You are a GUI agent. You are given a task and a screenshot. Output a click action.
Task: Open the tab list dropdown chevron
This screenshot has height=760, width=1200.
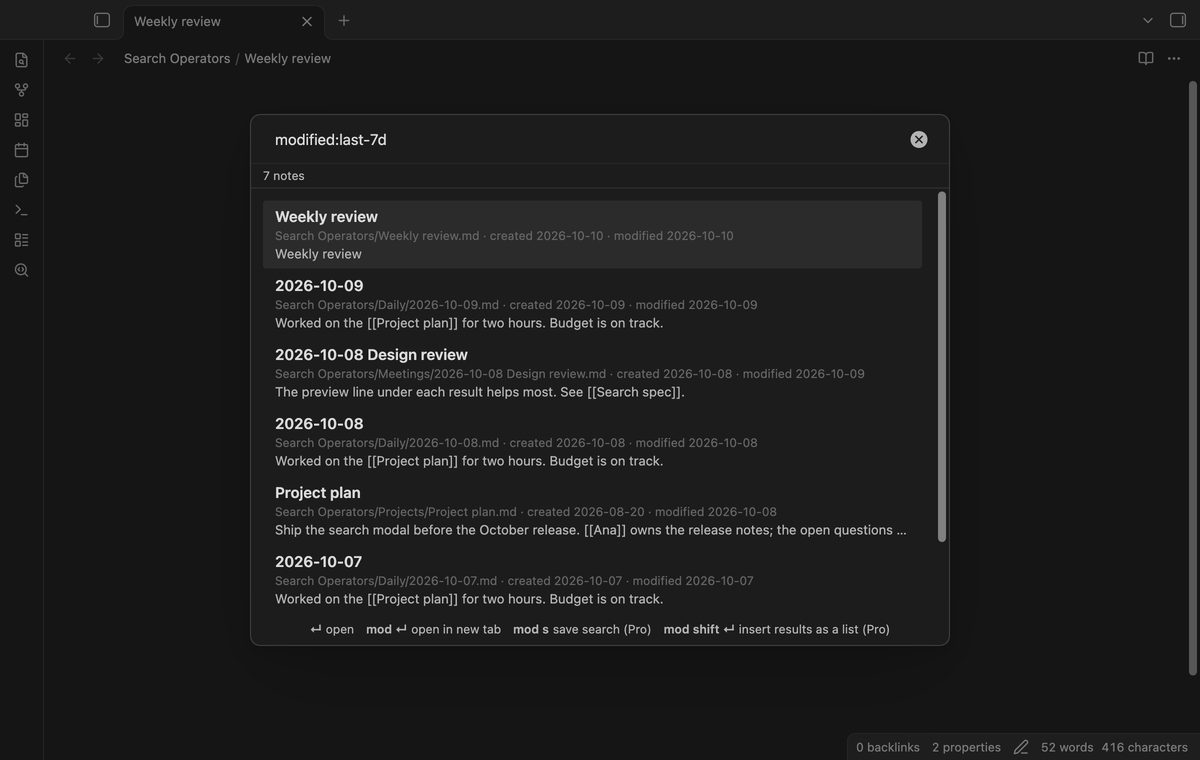point(1148,20)
